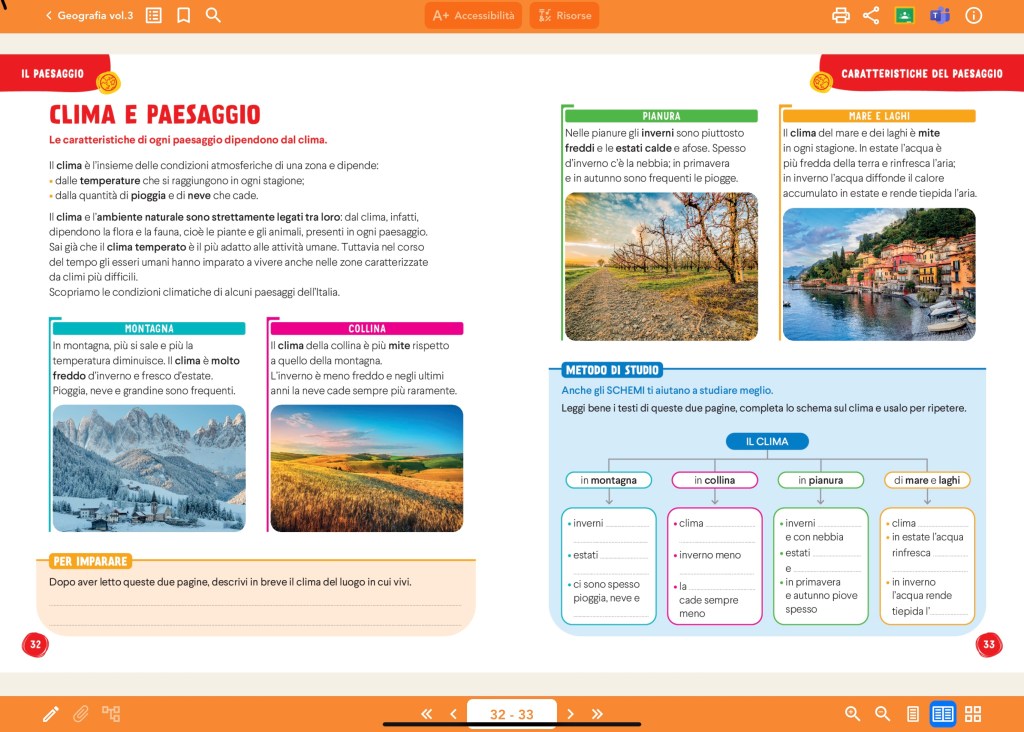Share to Microsoft Teams
This screenshot has height=732, width=1024.
pyautogui.click(x=939, y=15)
